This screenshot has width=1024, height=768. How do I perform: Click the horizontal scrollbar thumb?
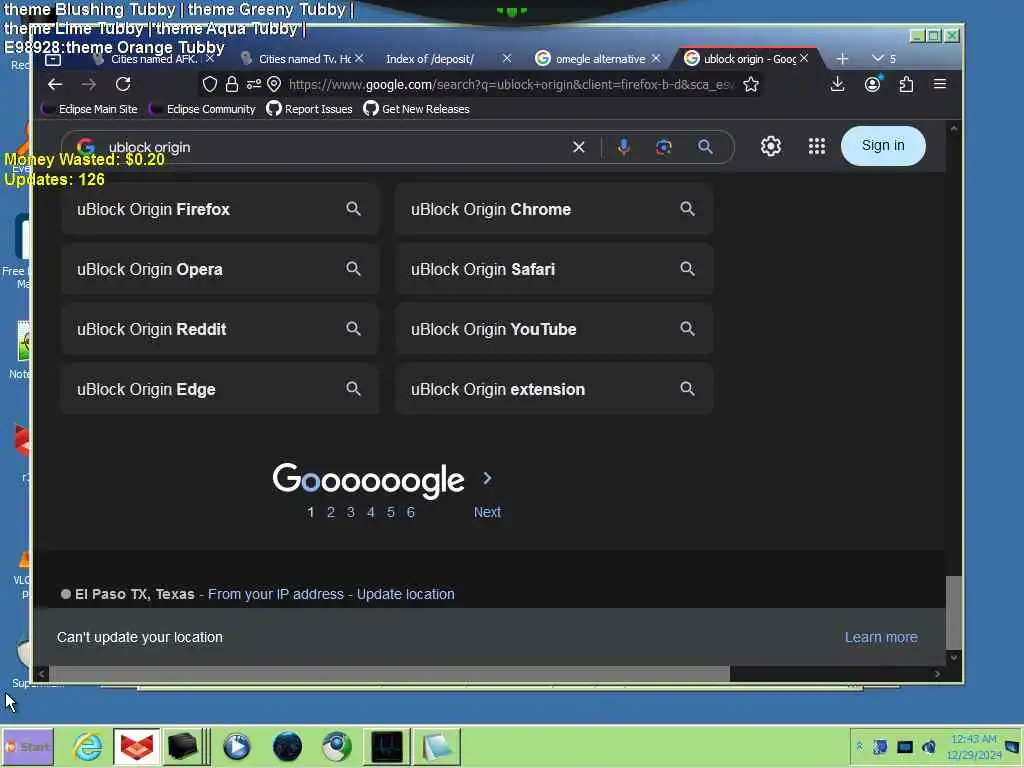390,673
